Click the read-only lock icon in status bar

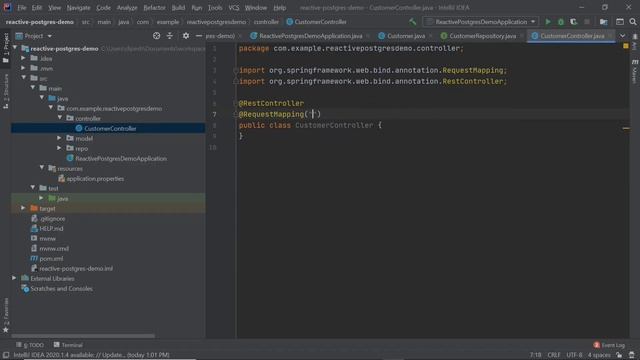tap(619, 355)
